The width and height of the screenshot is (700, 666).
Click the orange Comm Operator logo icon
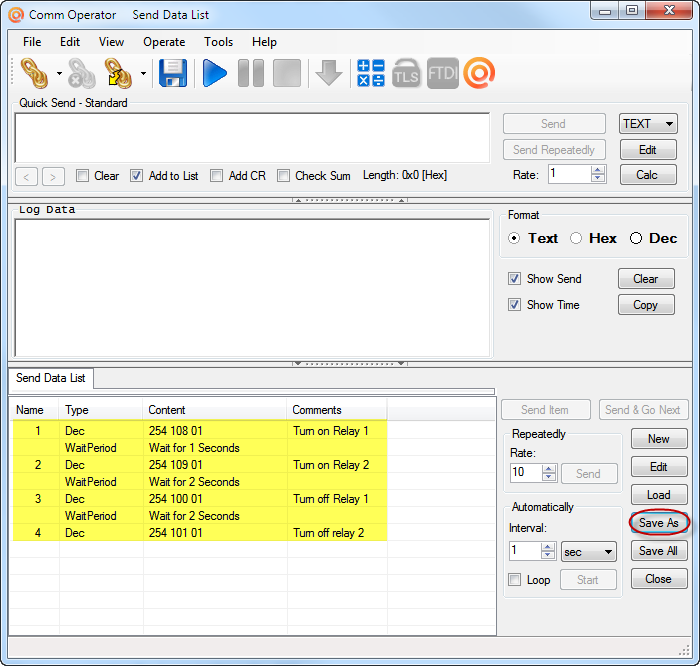[x=479, y=73]
